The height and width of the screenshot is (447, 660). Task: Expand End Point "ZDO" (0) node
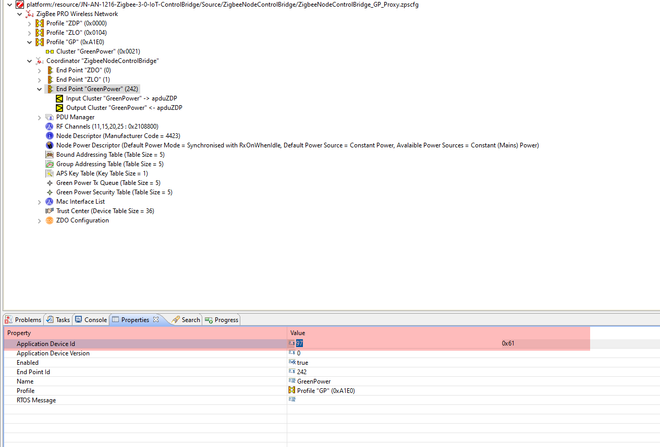pyautogui.click(x=40, y=70)
